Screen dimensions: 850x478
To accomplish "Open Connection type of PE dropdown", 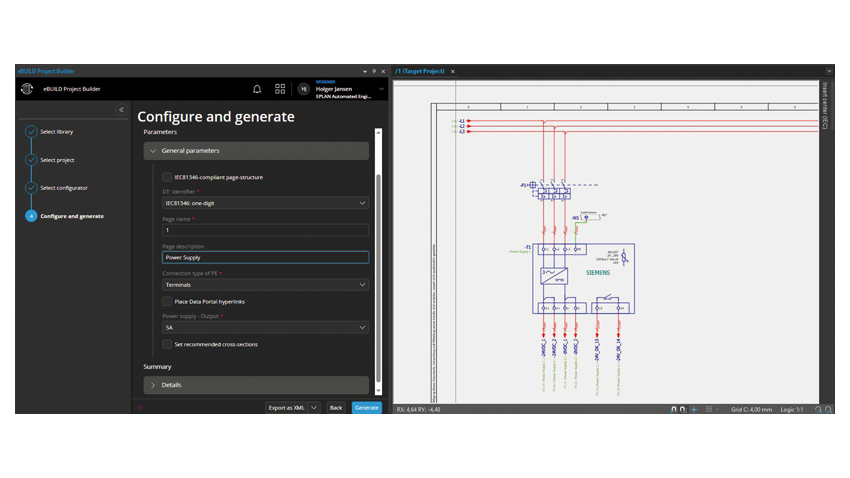I will [x=266, y=285].
